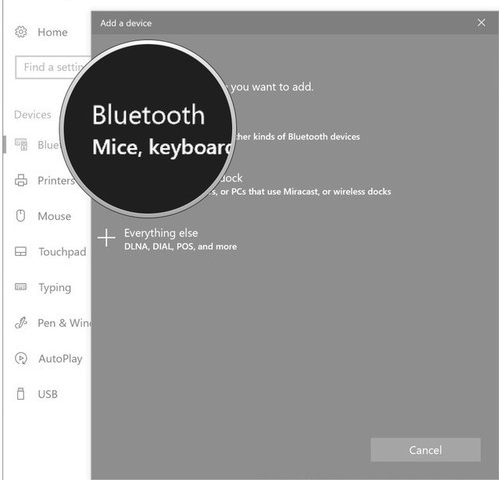Open the Typing settings section

pos(55,288)
